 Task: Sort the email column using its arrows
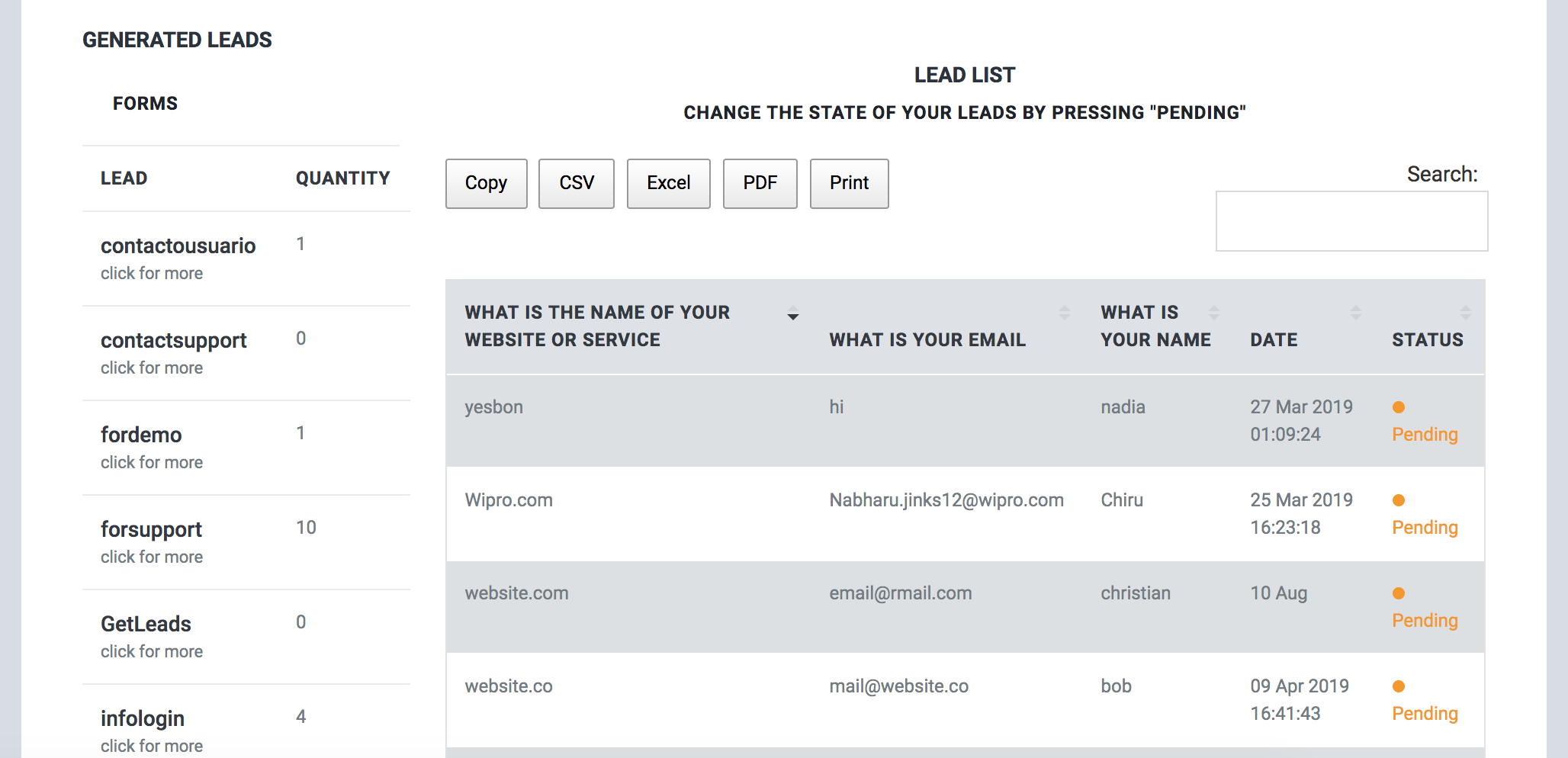tap(1065, 313)
